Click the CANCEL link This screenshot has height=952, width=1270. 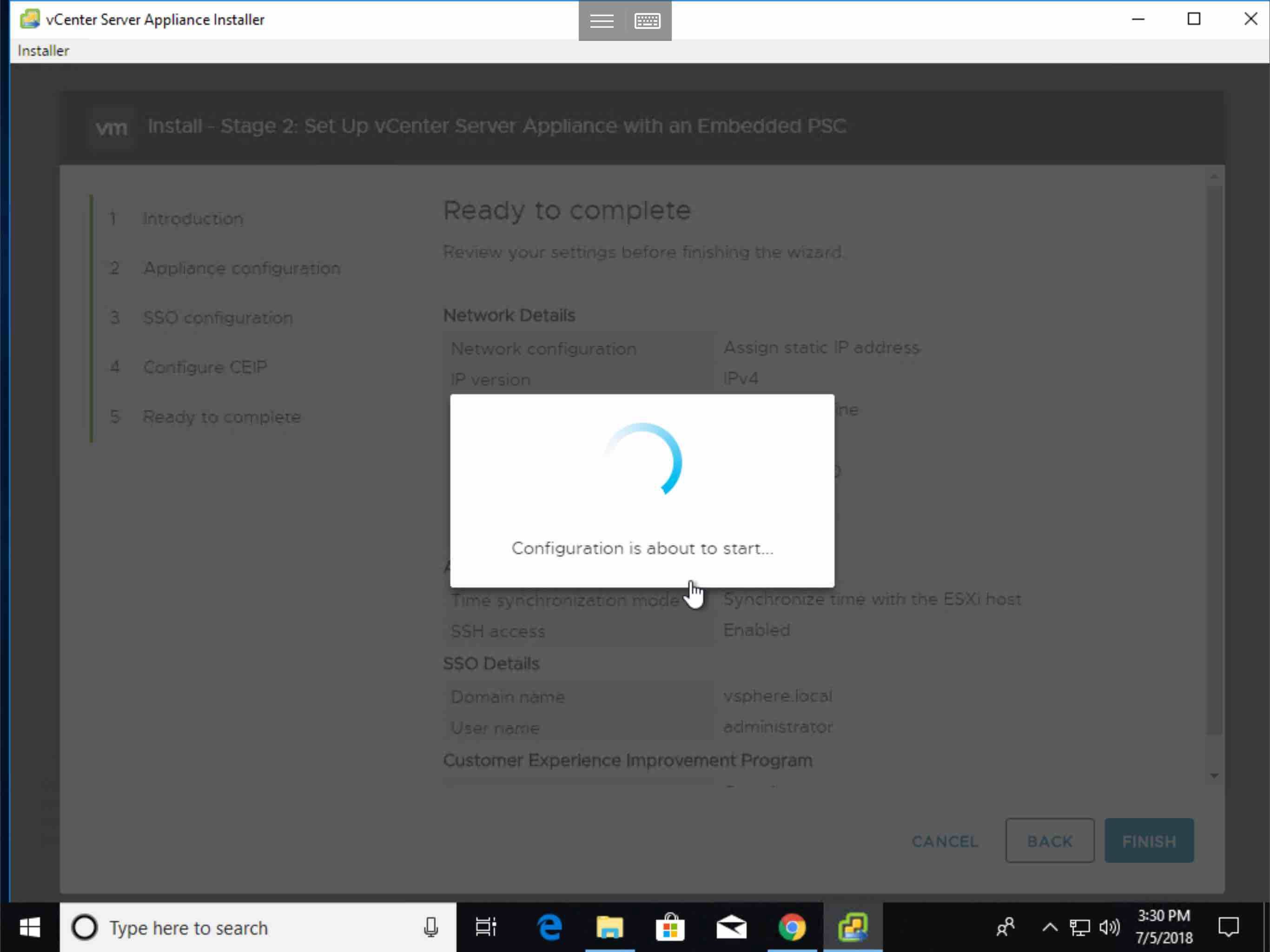(945, 841)
